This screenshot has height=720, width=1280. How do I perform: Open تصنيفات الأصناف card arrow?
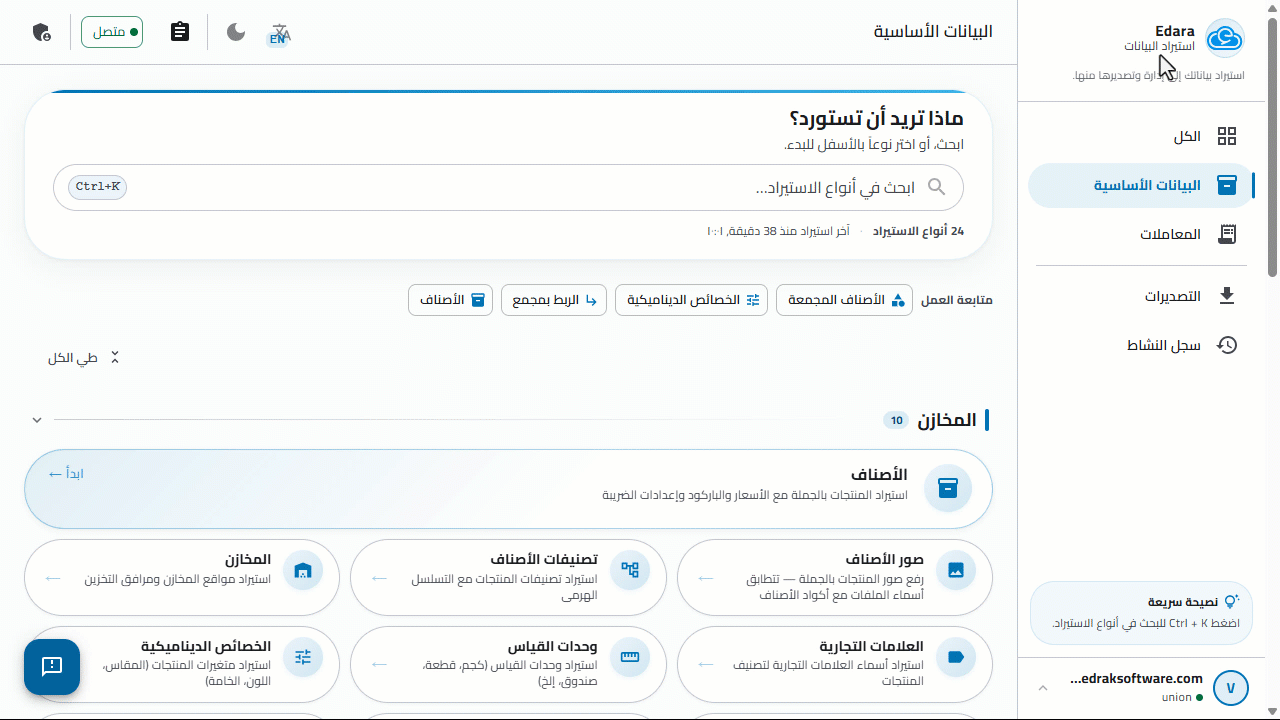coord(380,578)
